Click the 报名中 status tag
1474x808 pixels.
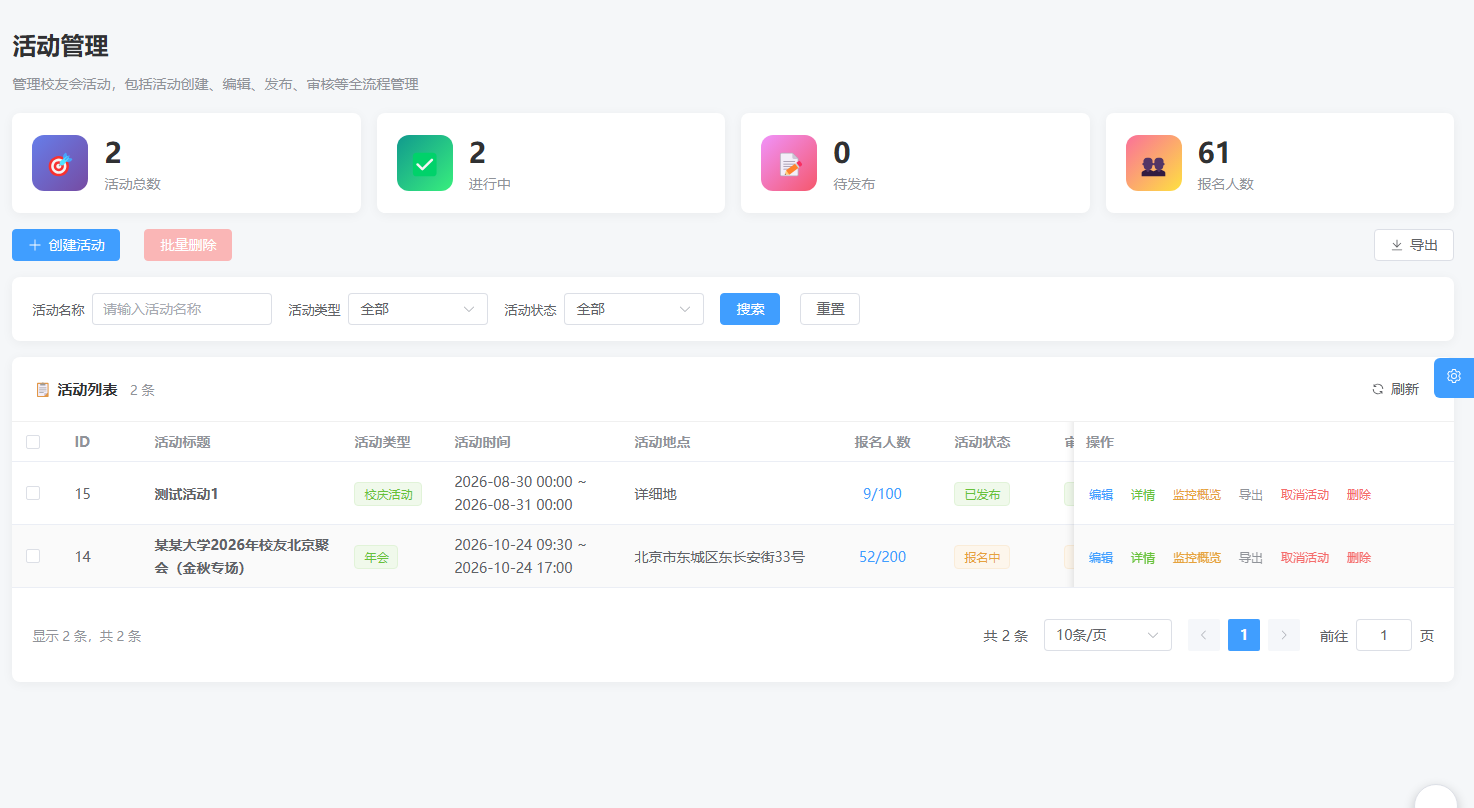tap(982, 557)
